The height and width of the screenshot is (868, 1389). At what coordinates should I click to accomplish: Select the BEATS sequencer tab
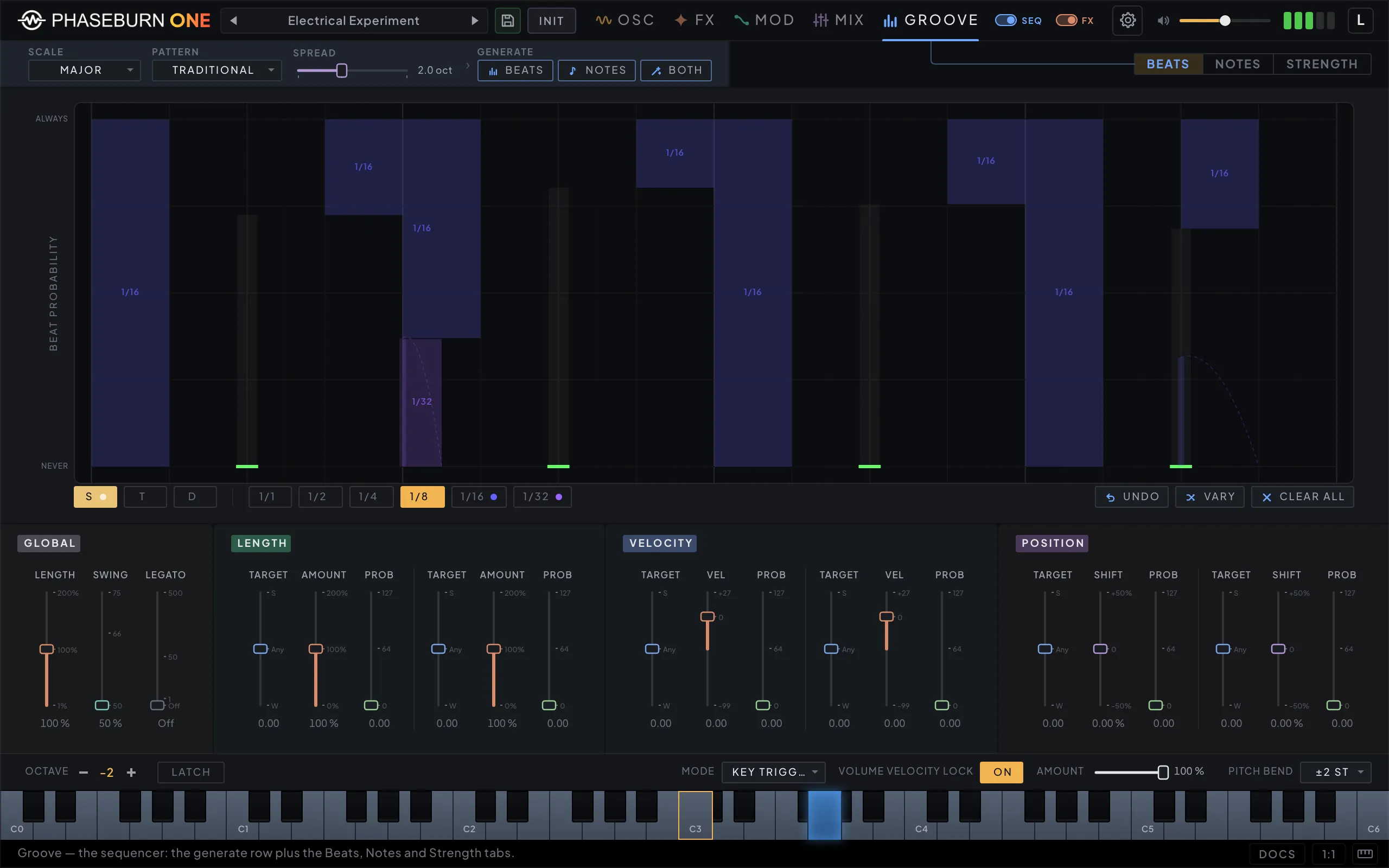[x=1168, y=65]
